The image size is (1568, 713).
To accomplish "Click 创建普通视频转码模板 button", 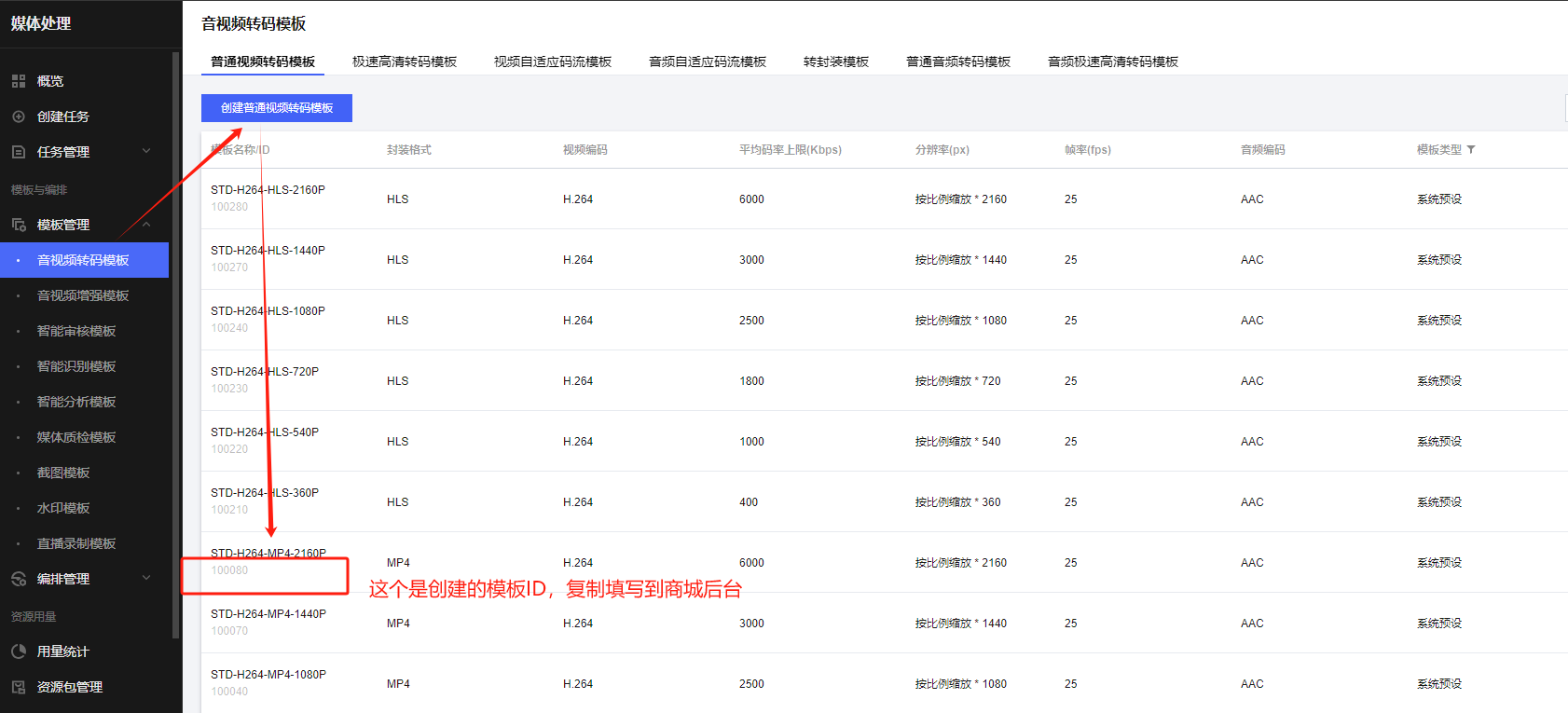I will tap(277, 108).
